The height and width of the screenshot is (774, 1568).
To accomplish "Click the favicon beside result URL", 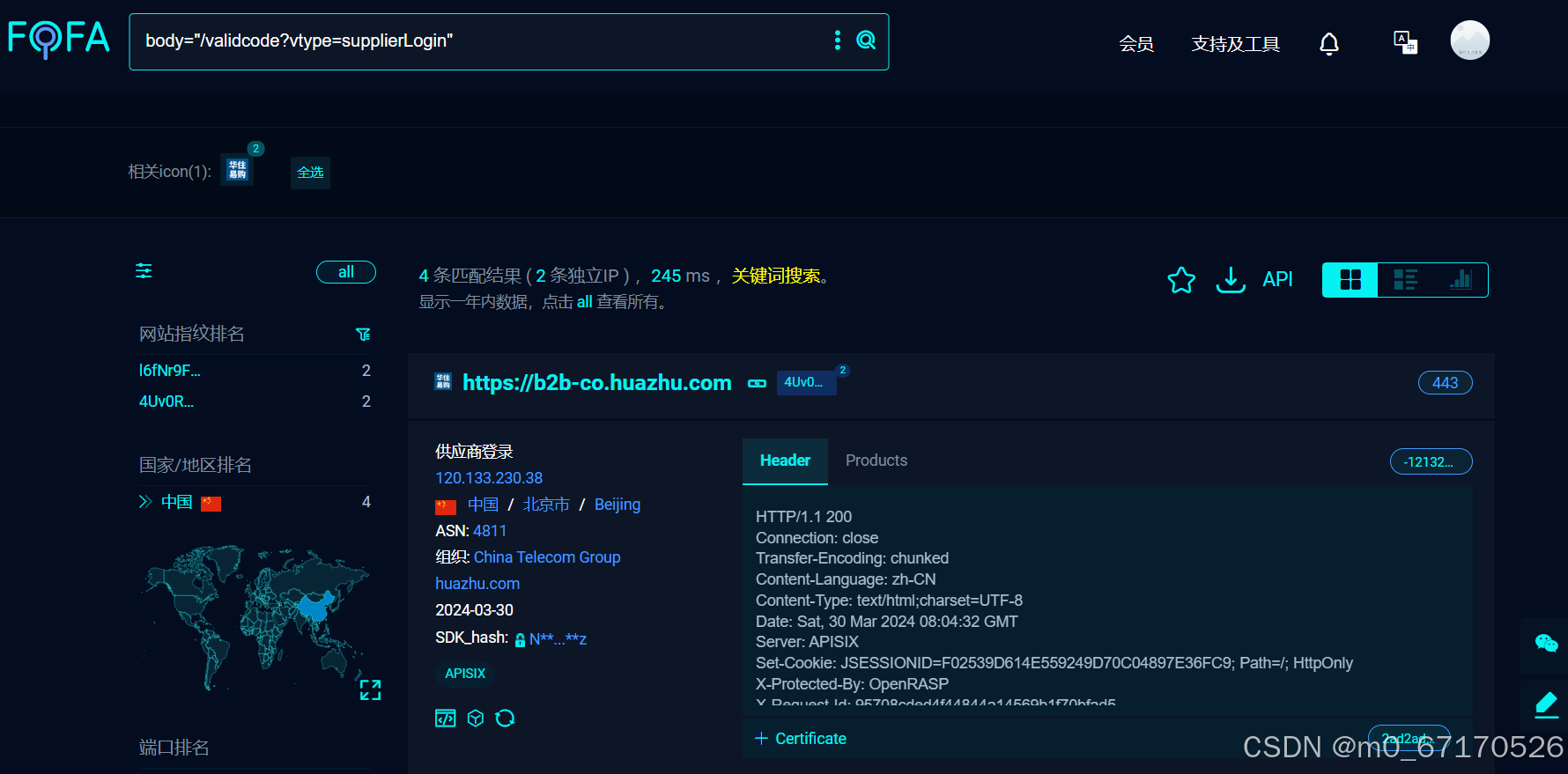I will 443,381.
